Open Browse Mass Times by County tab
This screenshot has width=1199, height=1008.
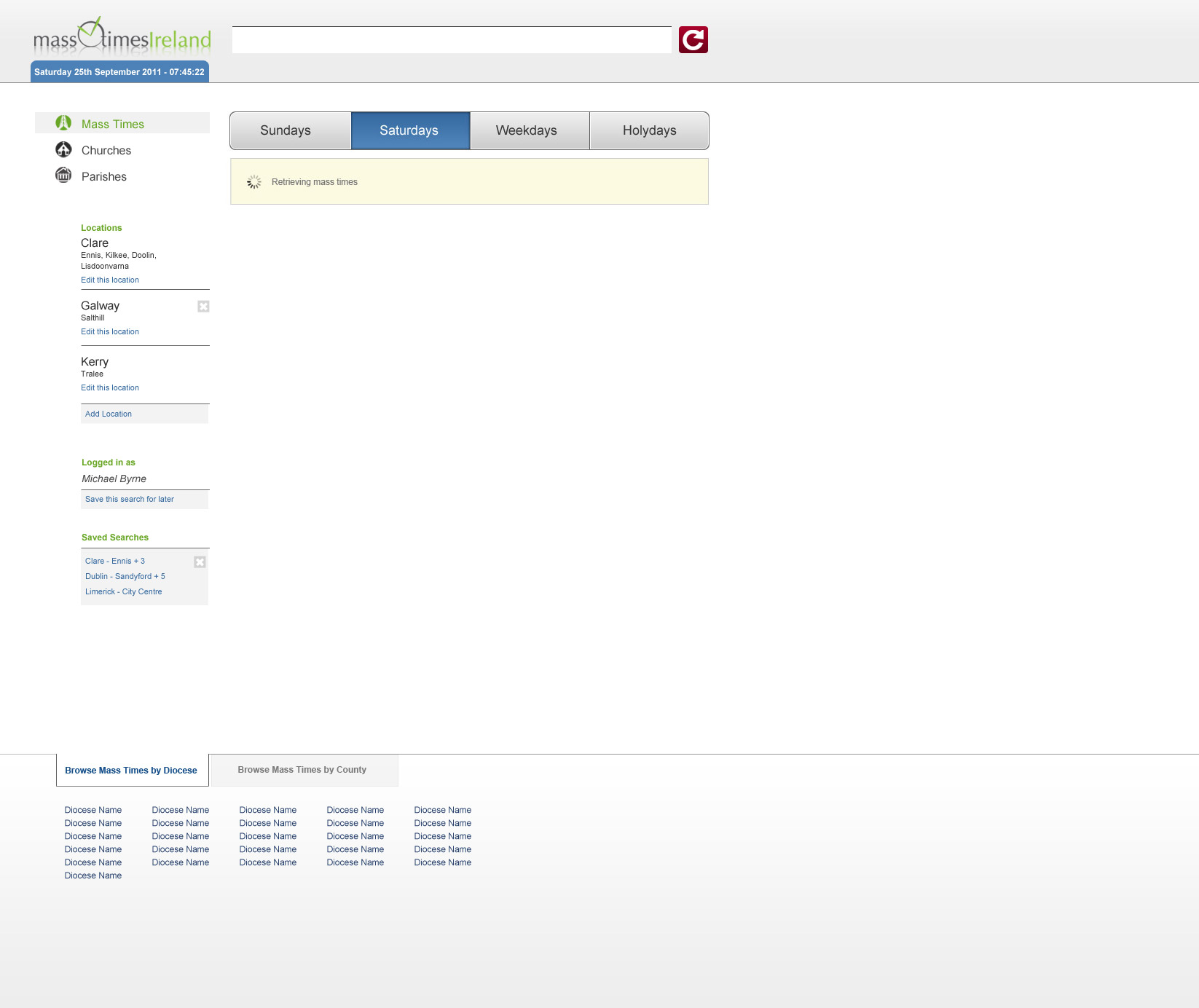pyautogui.click(x=302, y=770)
